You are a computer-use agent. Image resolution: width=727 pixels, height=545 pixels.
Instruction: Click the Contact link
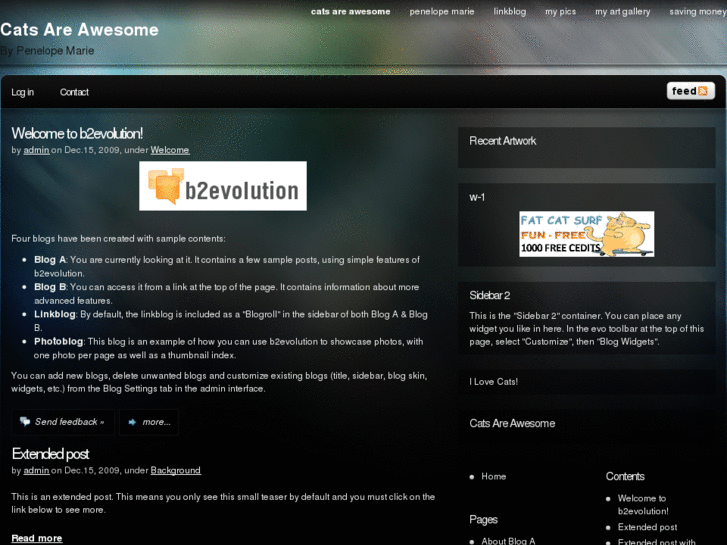pyautogui.click(x=74, y=92)
